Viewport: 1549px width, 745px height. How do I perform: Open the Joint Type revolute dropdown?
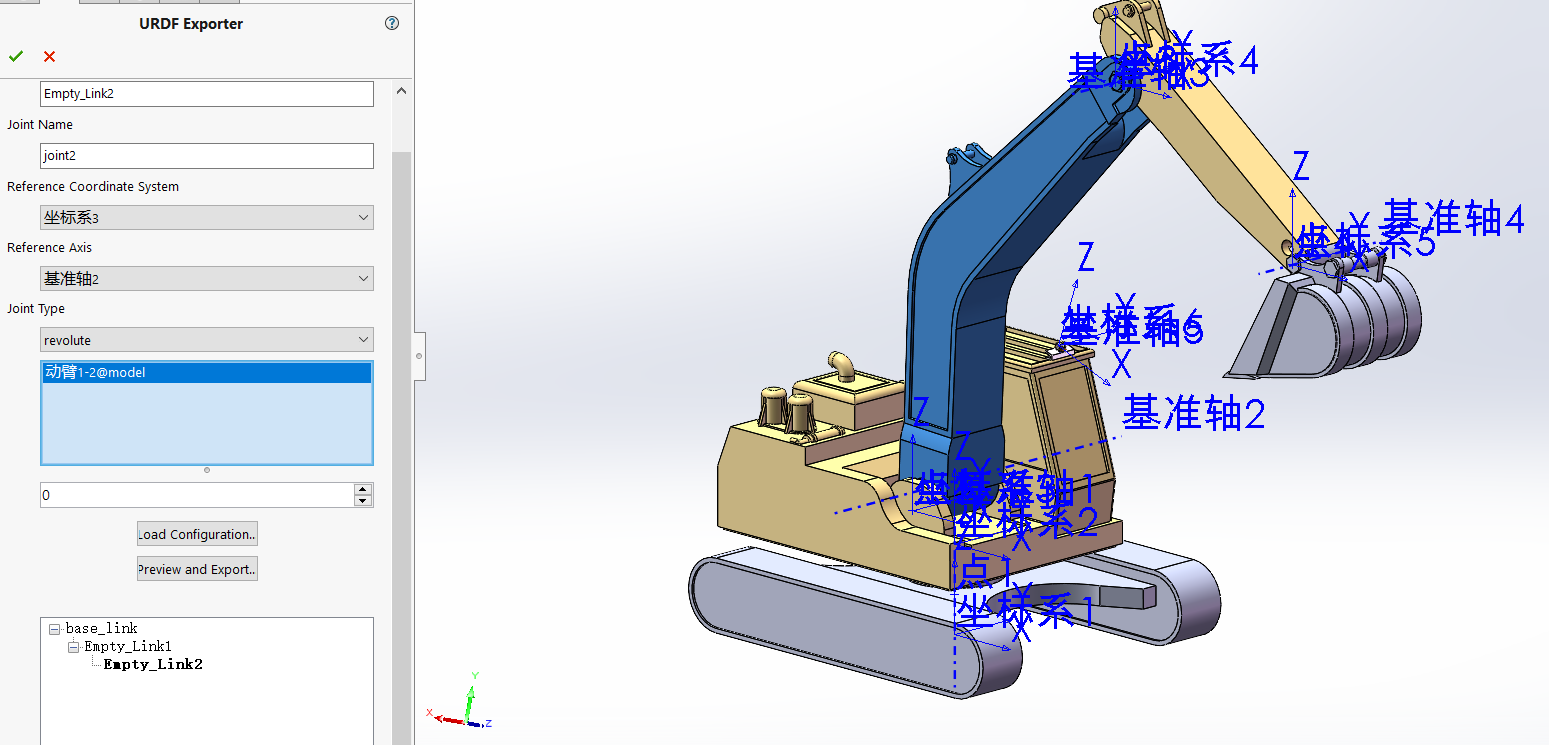[207, 340]
